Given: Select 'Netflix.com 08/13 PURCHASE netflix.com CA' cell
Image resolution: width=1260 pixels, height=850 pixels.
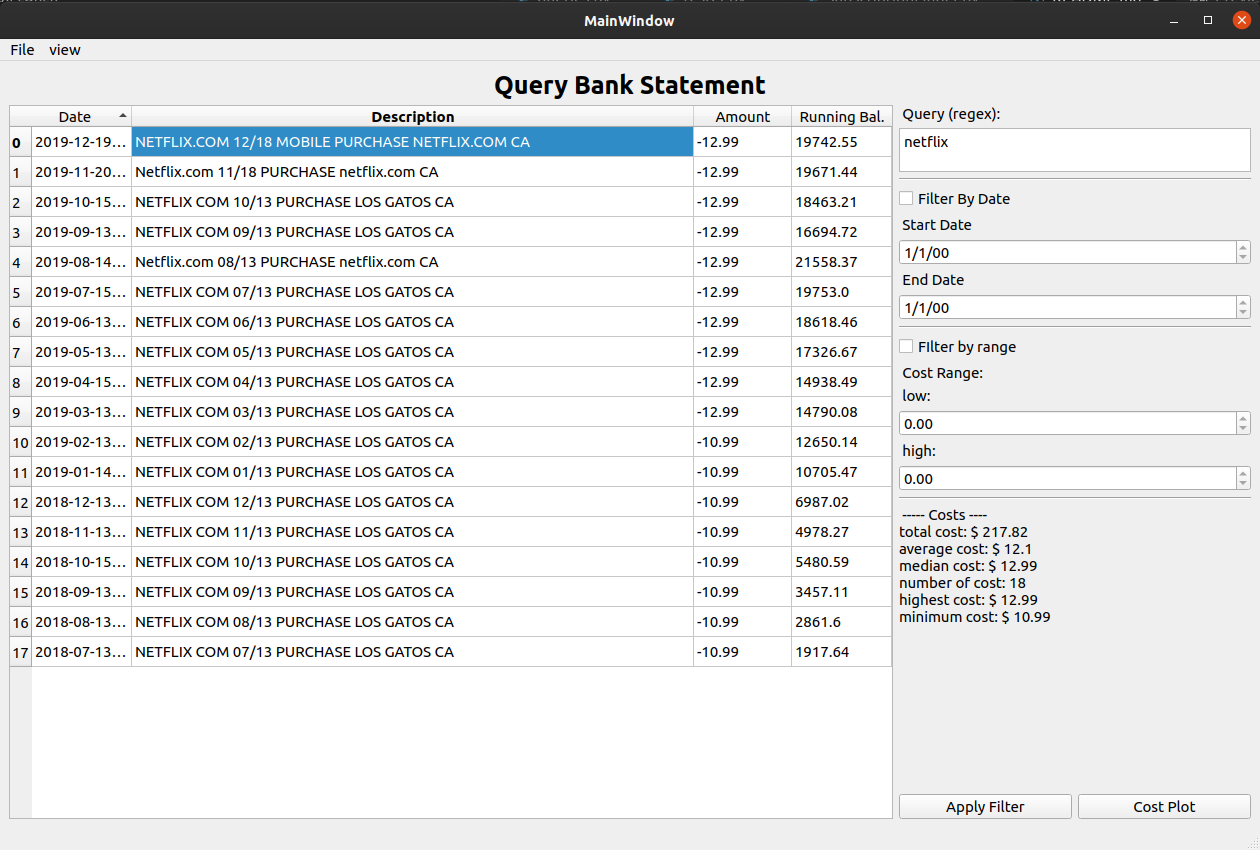Looking at the screenshot, I should (x=412, y=262).
